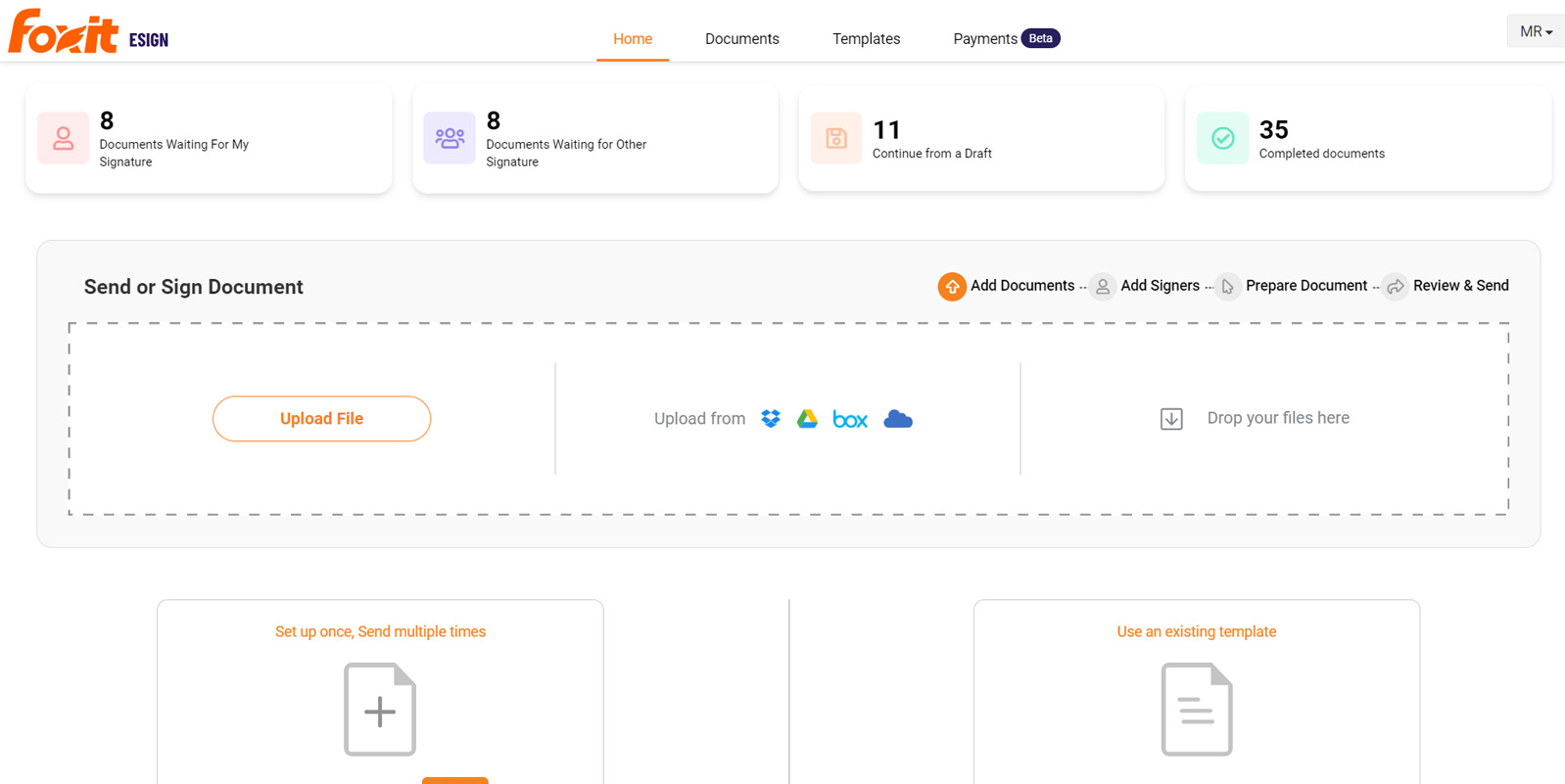This screenshot has height=784, width=1565.
Task: Upload from Box
Action: point(850,419)
